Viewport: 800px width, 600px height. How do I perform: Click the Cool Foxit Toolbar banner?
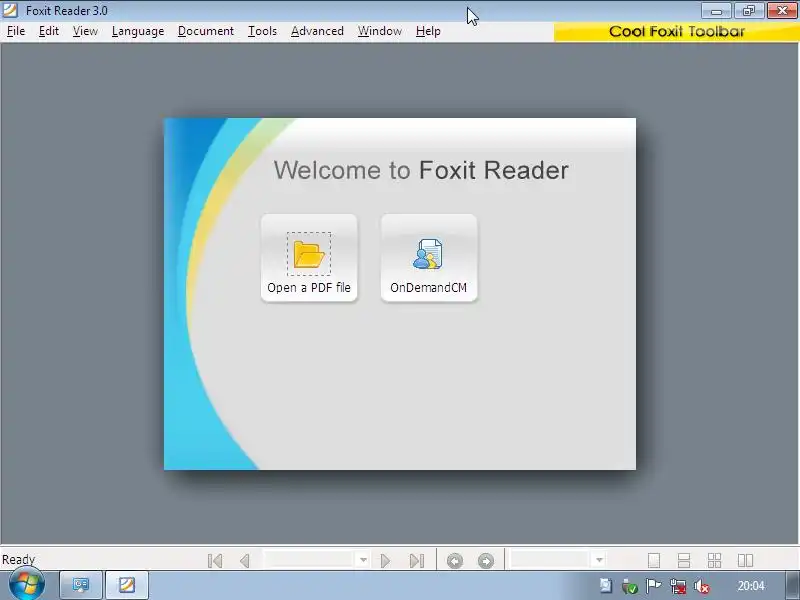[x=677, y=32]
